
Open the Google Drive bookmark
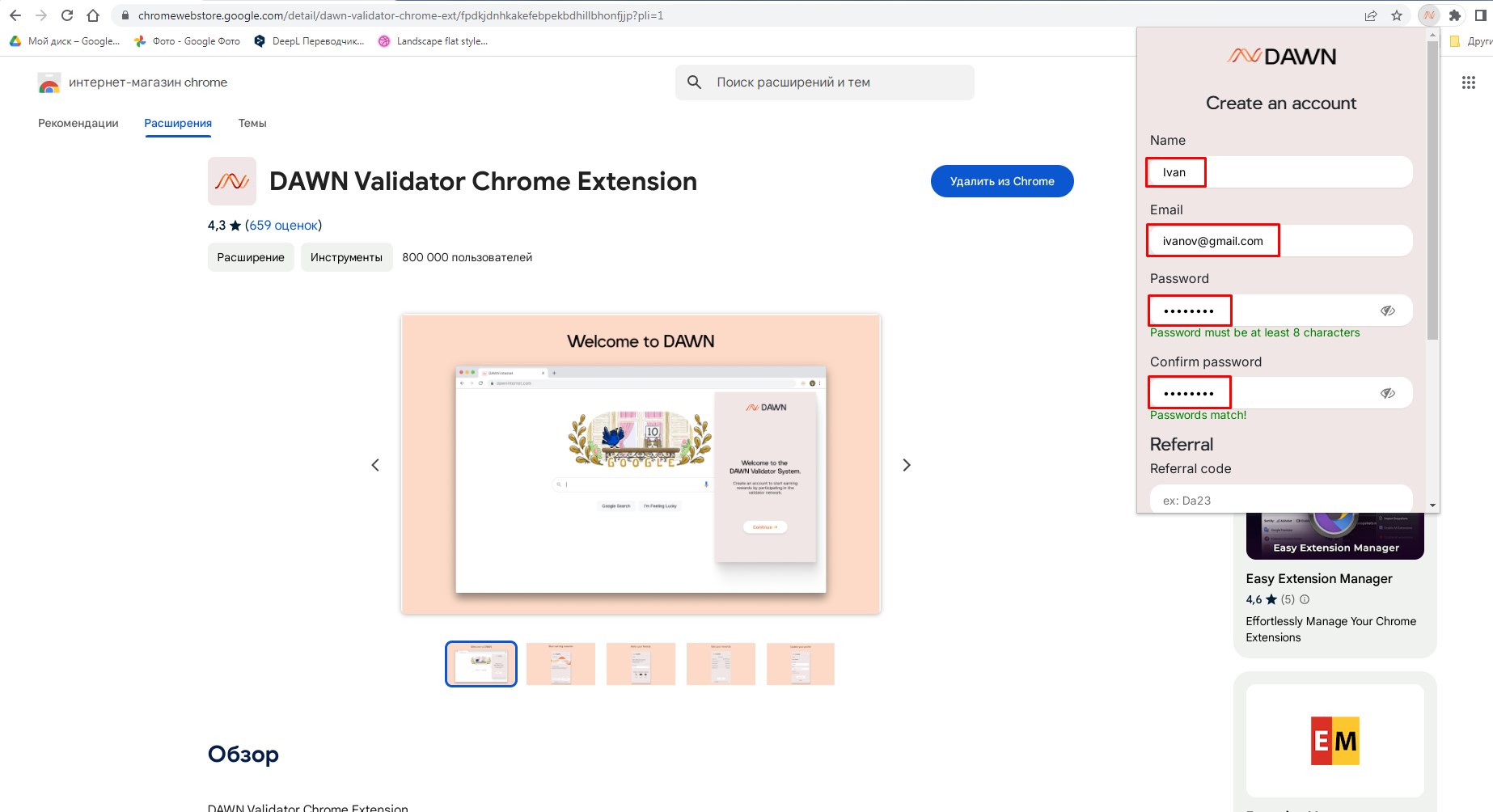click(x=65, y=41)
